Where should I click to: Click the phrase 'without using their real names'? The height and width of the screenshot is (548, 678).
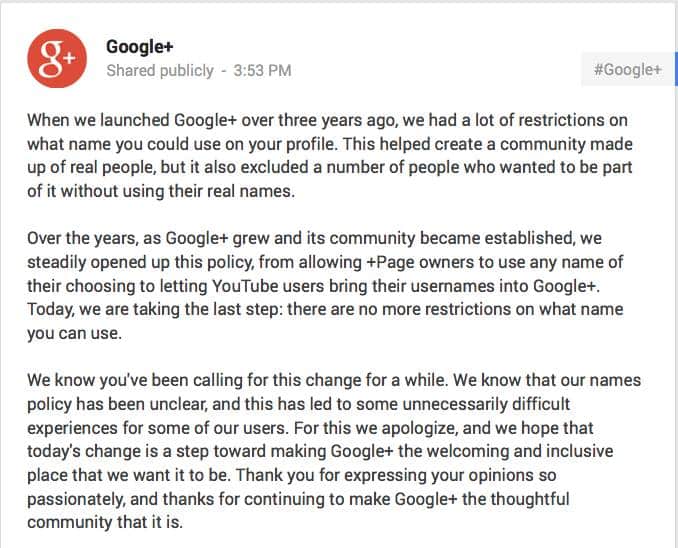pos(178,191)
